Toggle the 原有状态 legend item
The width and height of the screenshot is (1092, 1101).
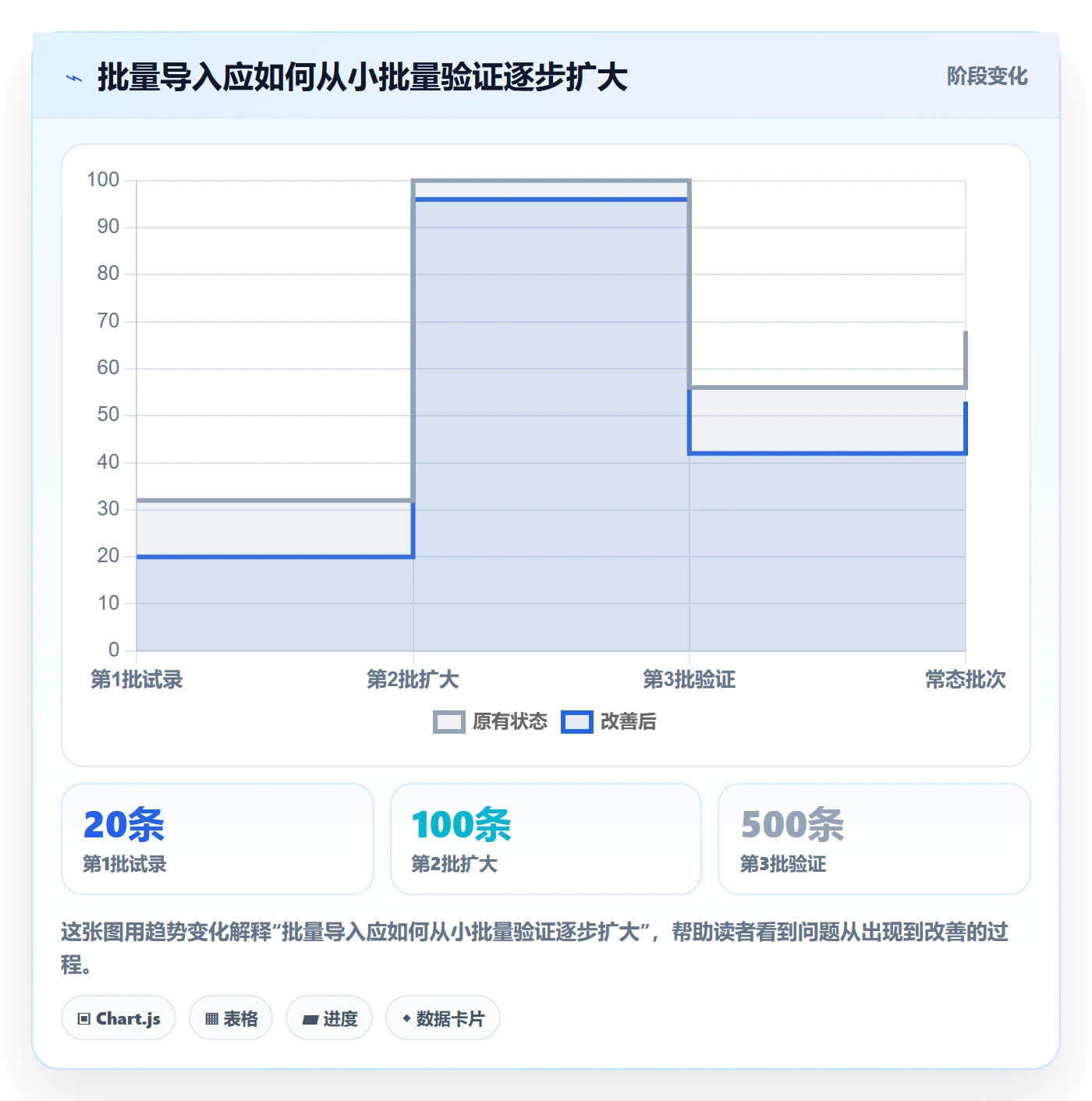click(490, 722)
